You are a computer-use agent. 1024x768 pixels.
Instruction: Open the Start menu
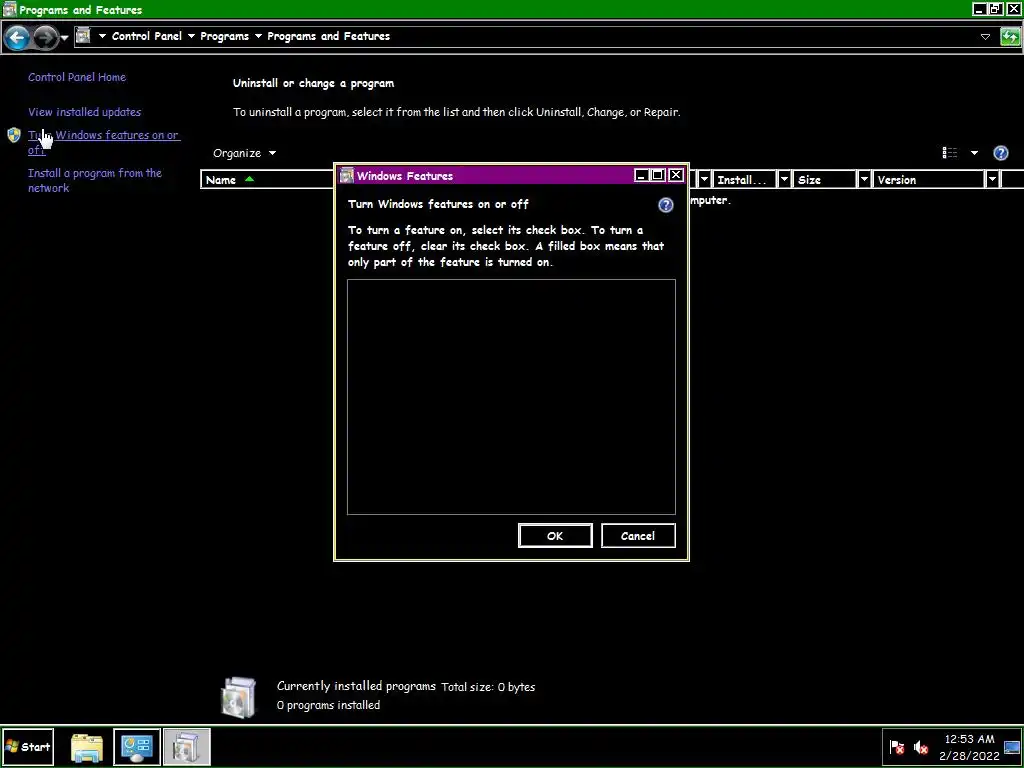coord(28,747)
